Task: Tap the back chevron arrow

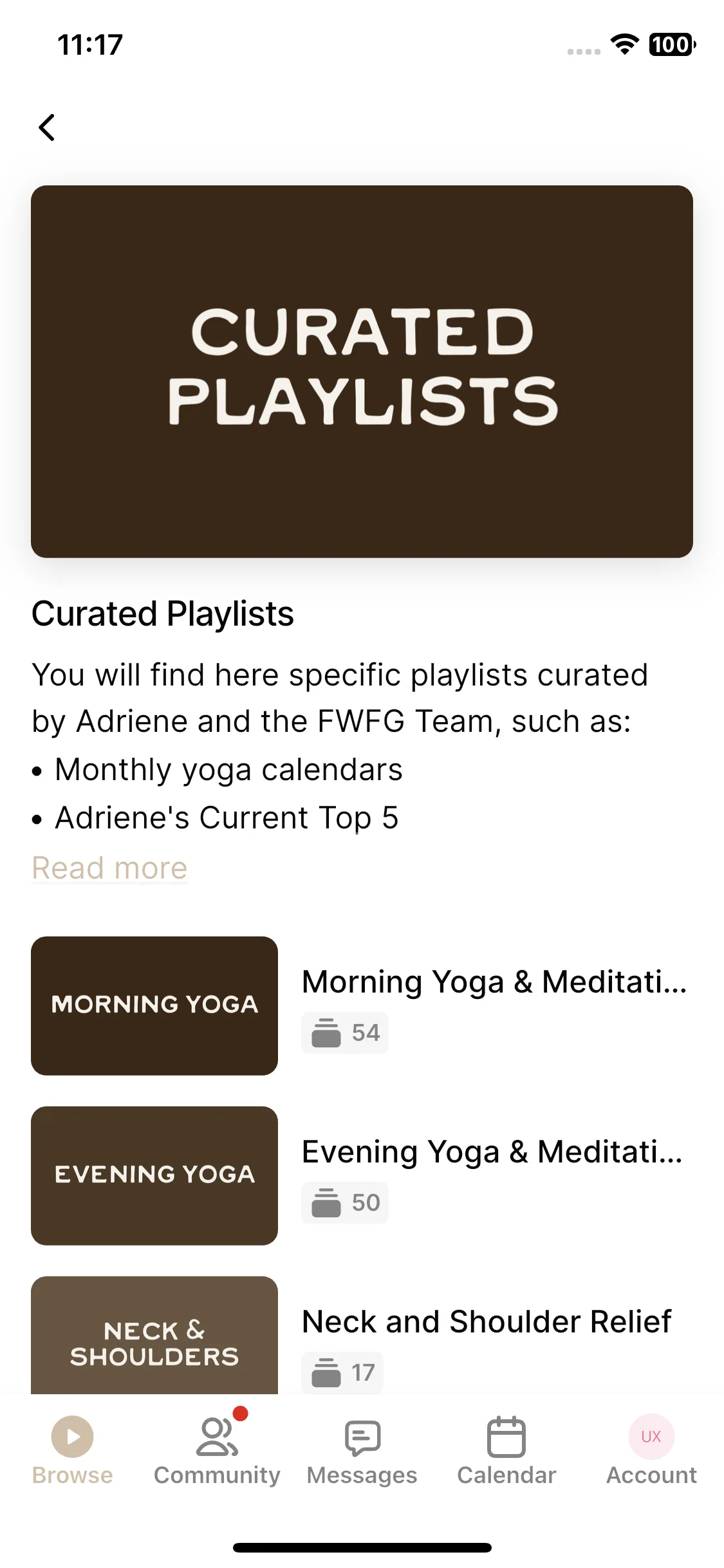Action: point(47,127)
